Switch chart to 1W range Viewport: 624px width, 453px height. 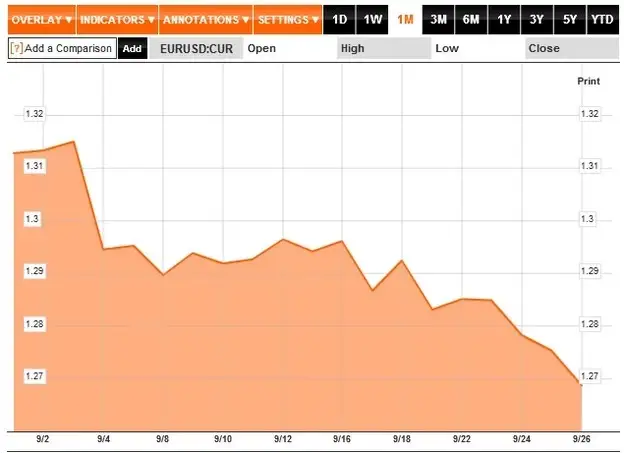point(372,20)
